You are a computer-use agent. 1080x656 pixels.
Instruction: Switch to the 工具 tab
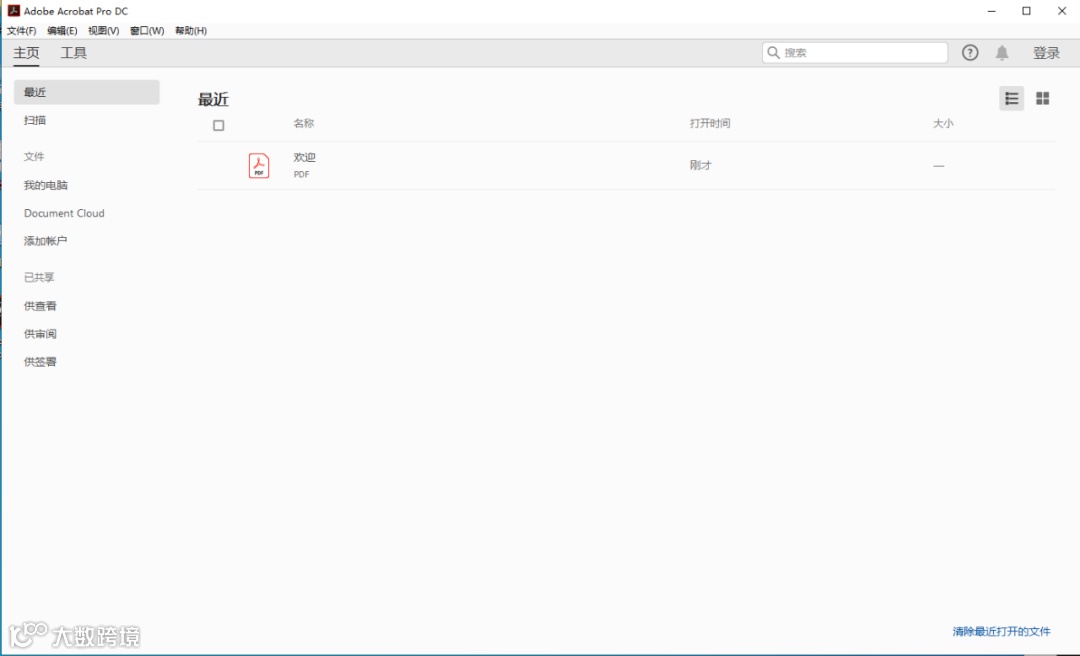tap(74, 53)
